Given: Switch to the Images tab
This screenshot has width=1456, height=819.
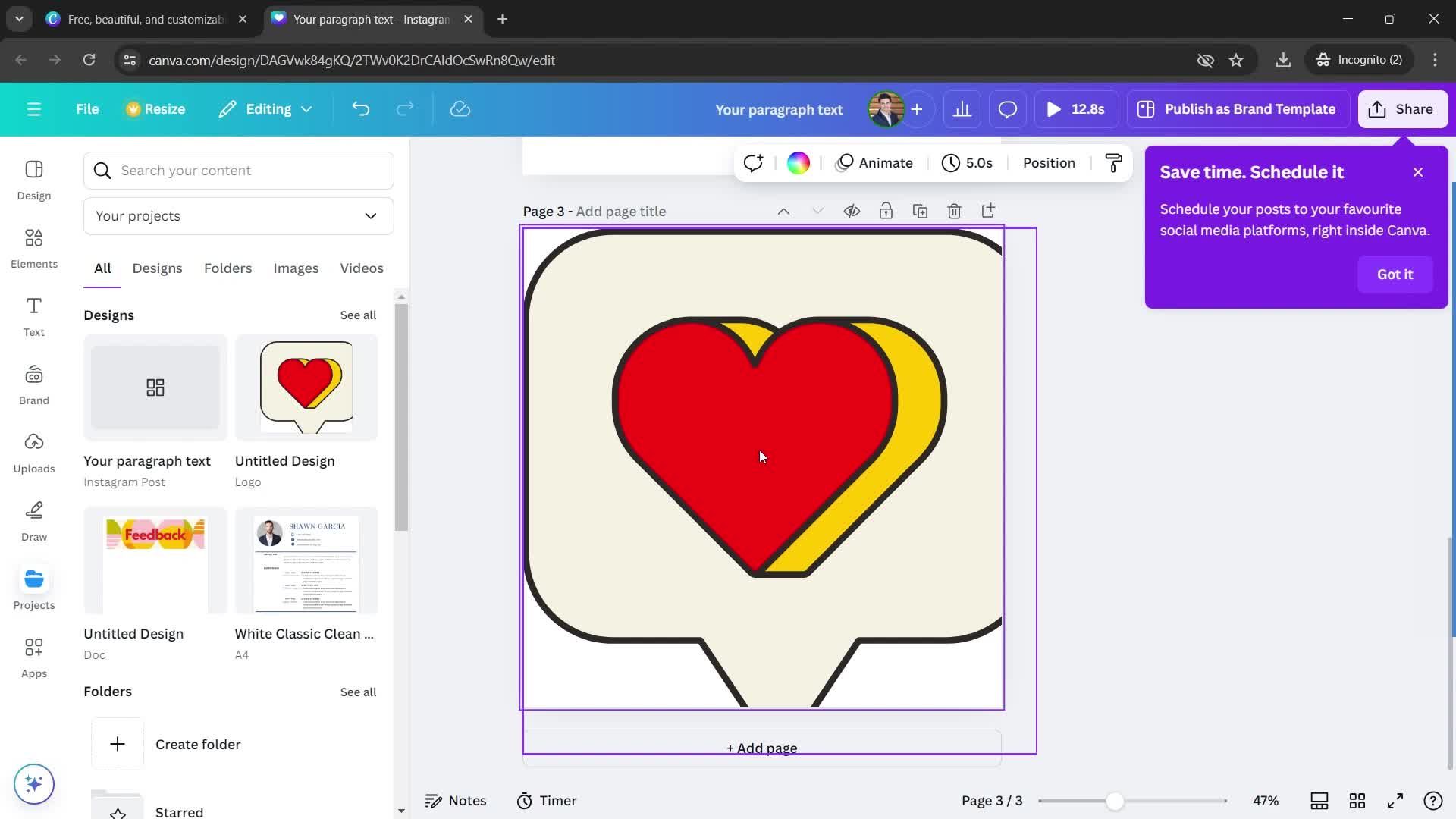Looking at the screenshot, I should (296, 268).
